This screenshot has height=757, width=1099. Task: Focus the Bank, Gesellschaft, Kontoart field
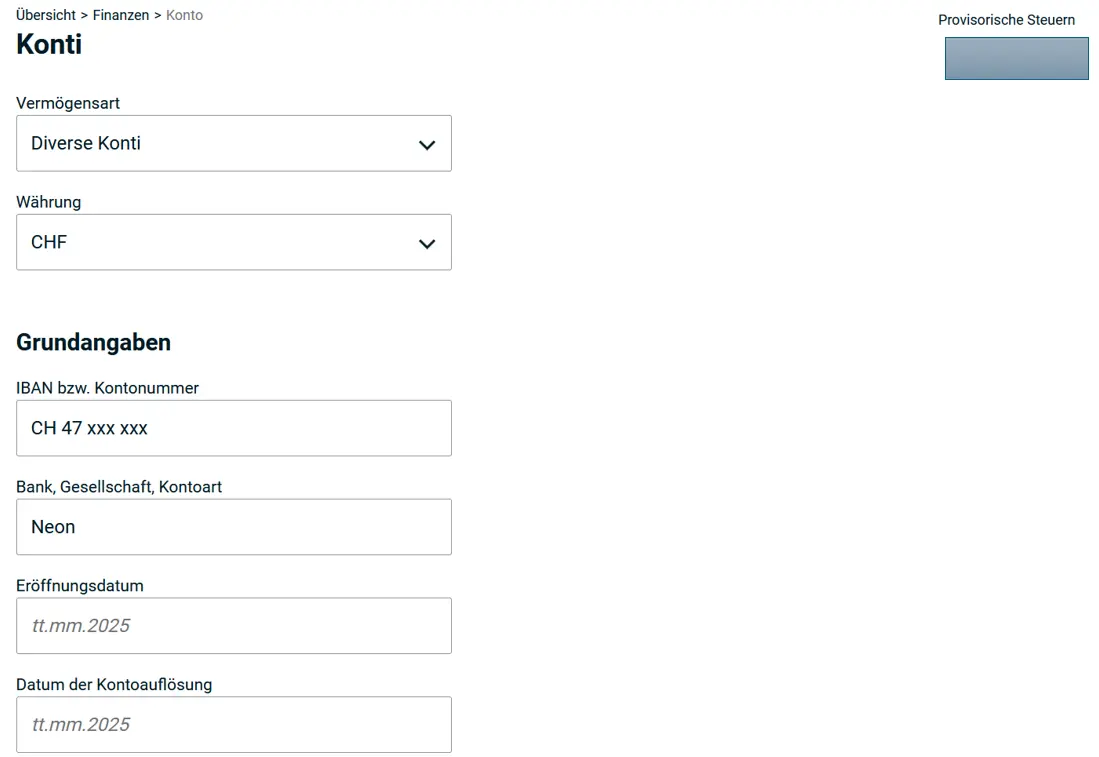click(233, 527)
